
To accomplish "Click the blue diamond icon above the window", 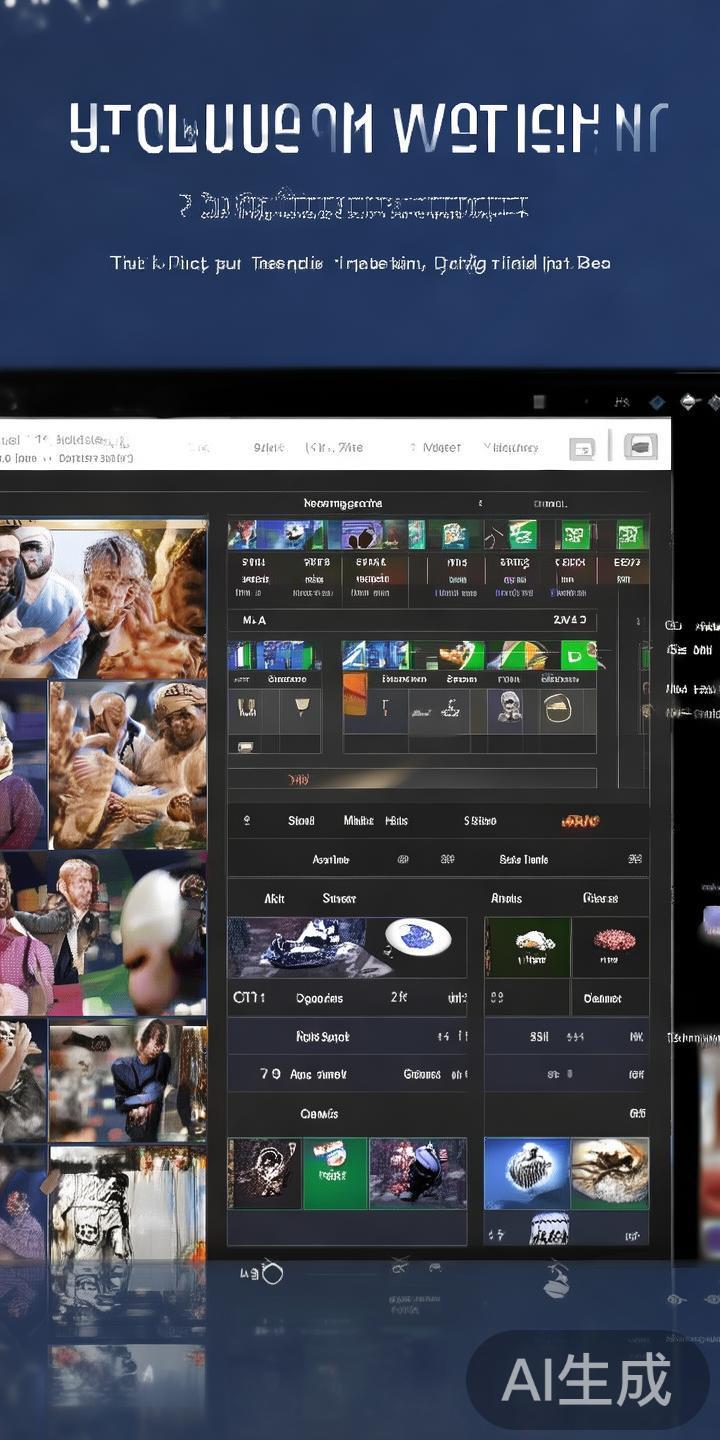I will (x=657, y=402).
